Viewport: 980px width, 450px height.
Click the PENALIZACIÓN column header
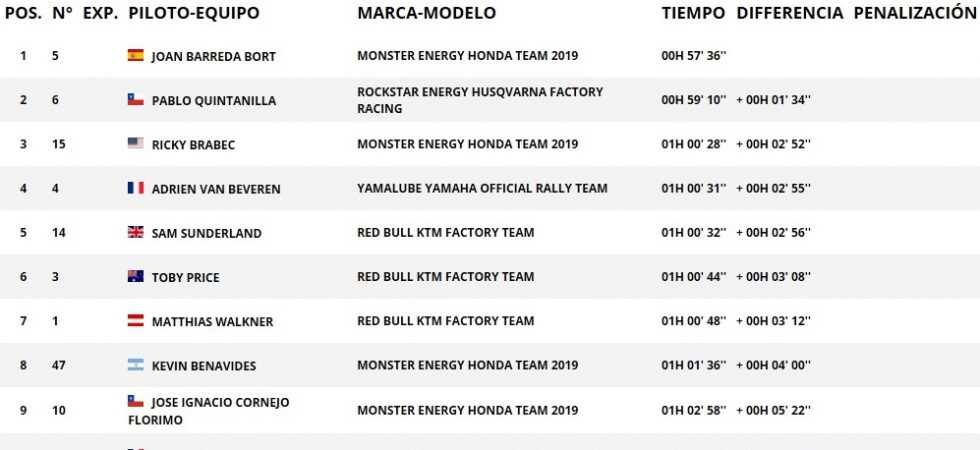pos(914,13)
